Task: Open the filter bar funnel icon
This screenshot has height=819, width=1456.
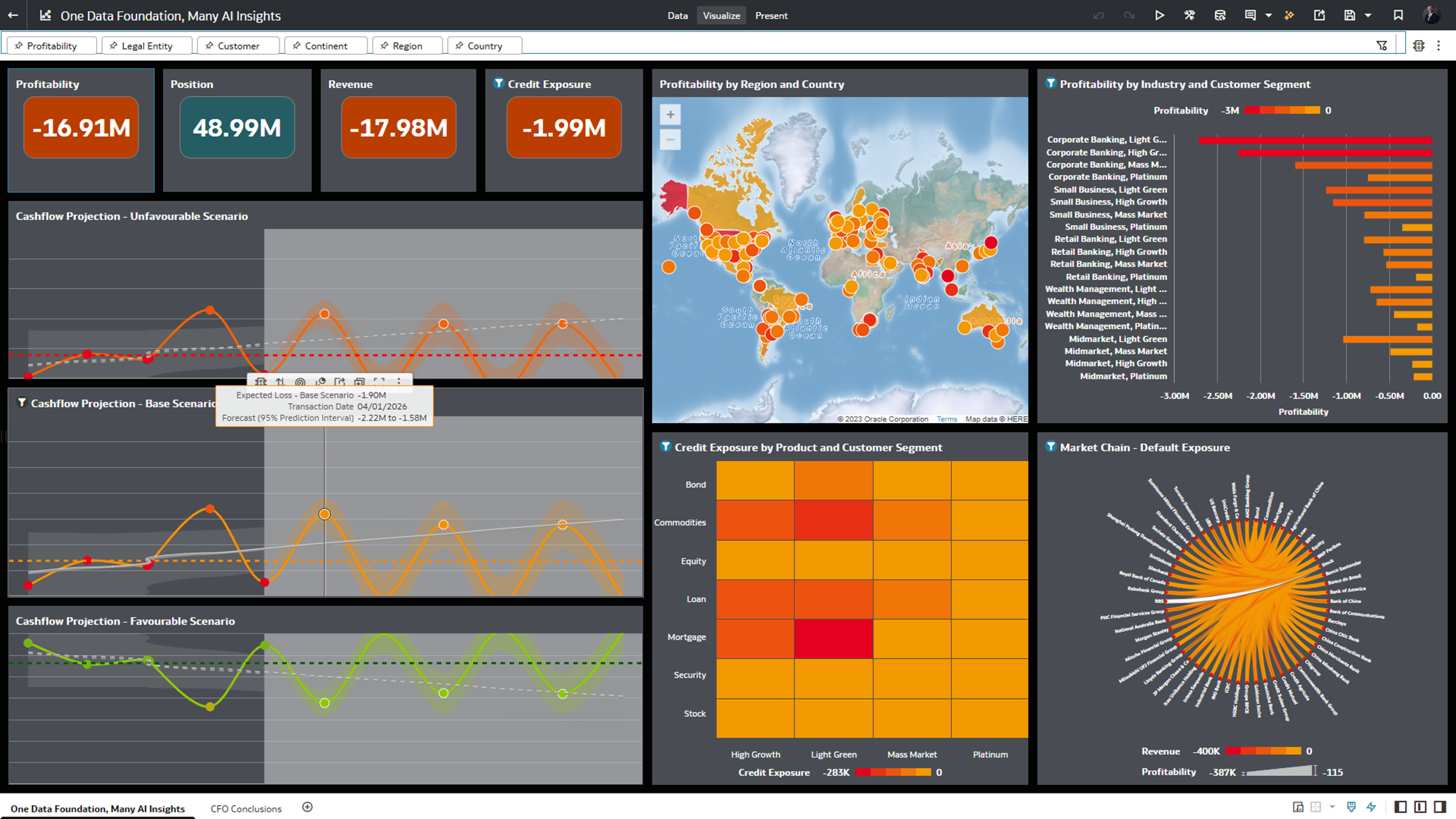Action: [x=1382, y=46]
